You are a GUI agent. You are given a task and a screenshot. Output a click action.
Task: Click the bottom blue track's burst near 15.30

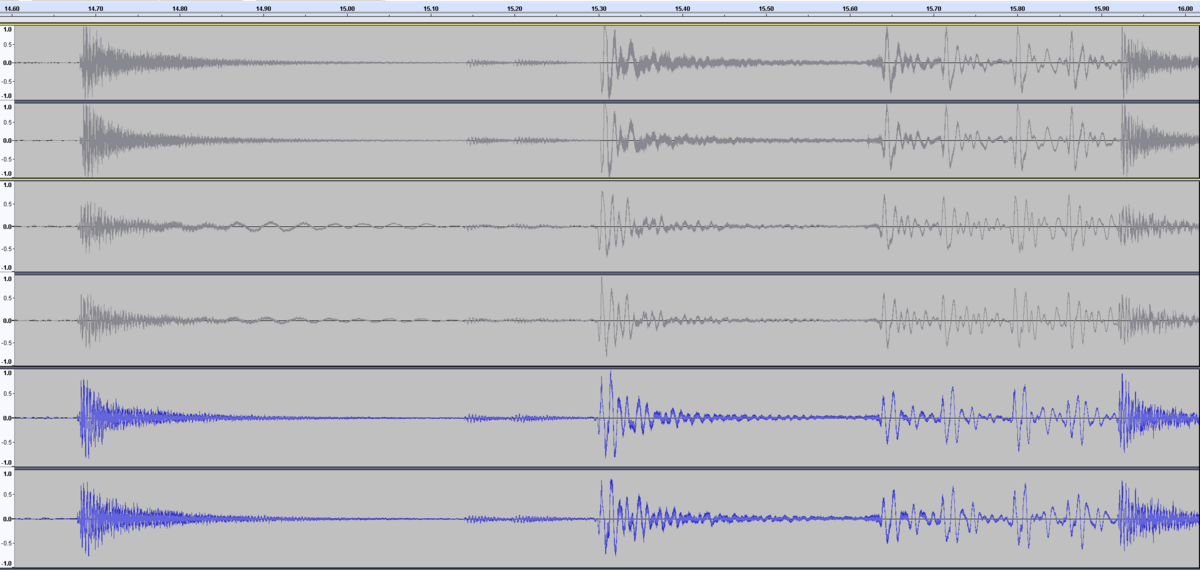(607, 518)
